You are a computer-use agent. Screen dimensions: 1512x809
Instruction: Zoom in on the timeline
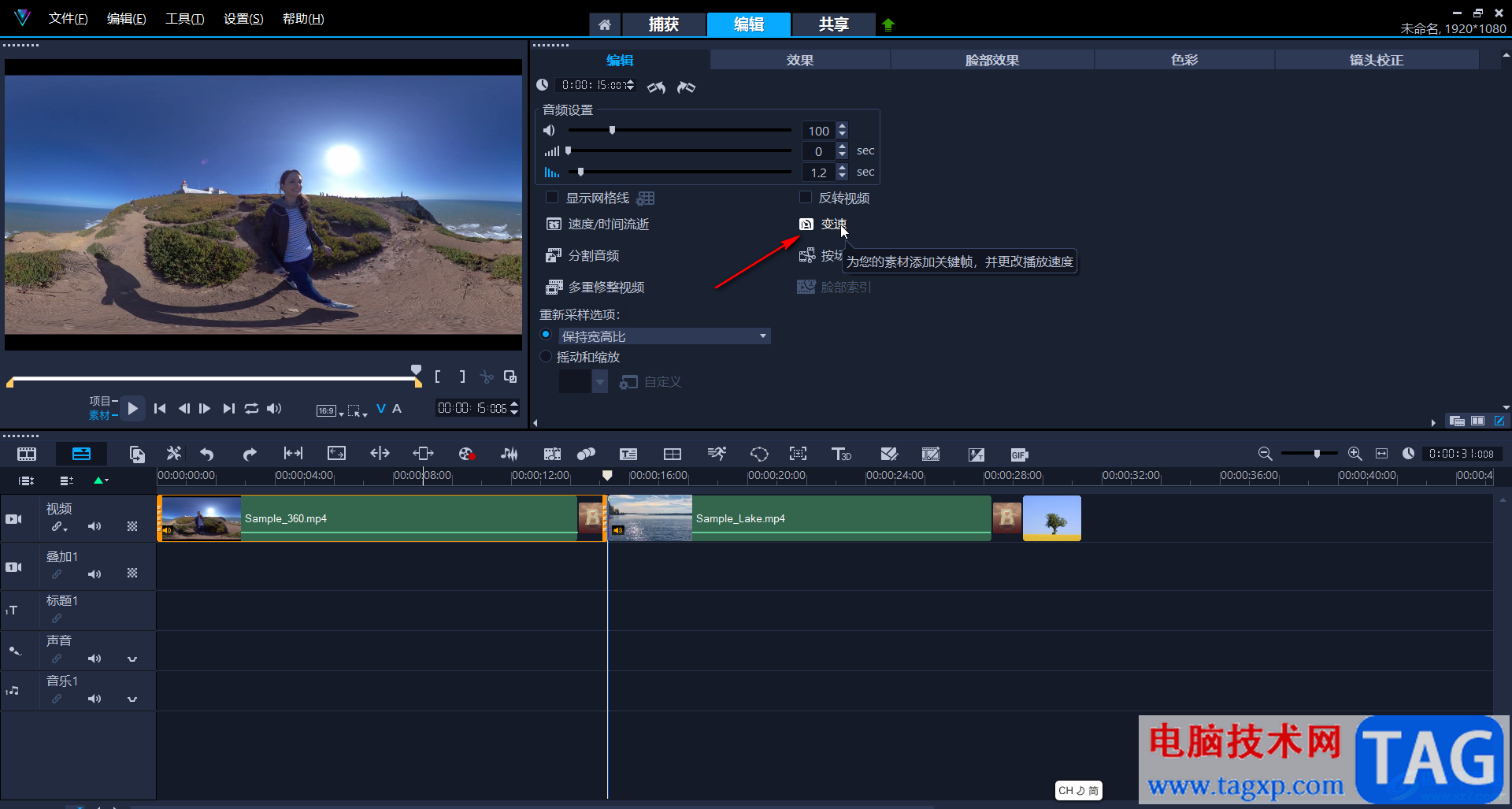(1354, 454)
